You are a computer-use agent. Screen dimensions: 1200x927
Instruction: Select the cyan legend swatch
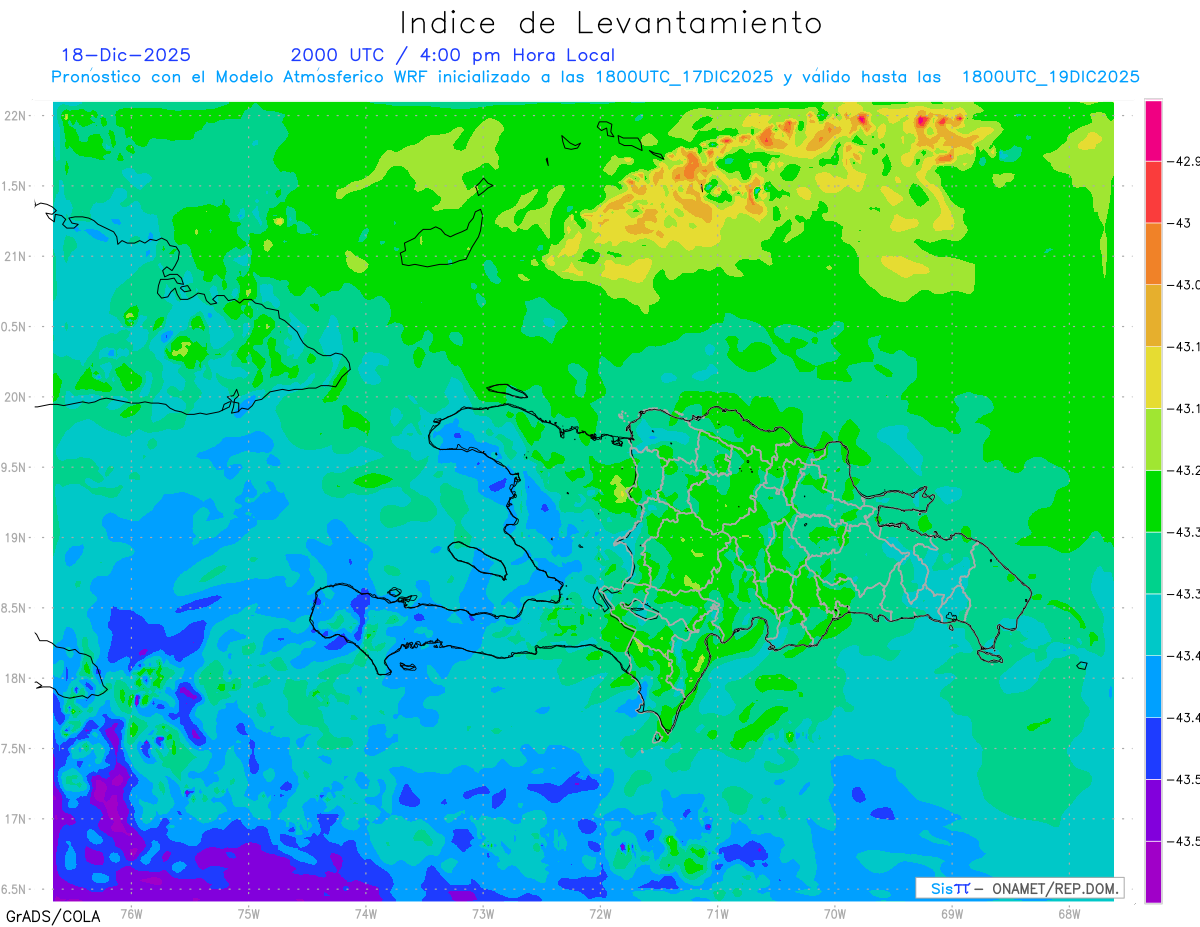click(x=1153, y=625)
